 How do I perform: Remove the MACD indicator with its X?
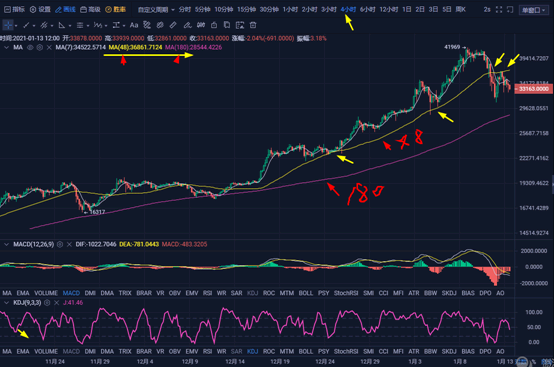coord(69,244)
